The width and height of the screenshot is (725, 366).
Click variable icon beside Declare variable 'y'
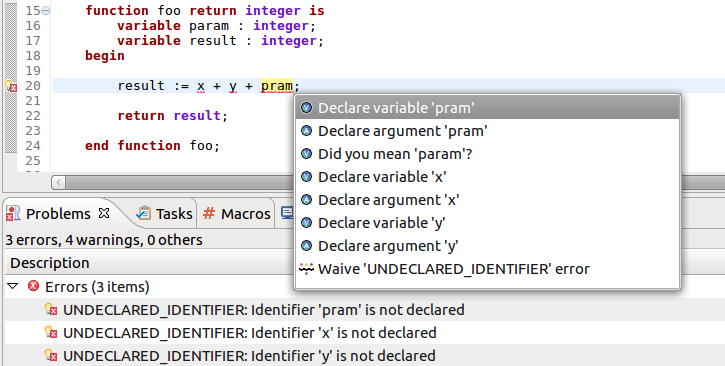pyautogui.click(x=307, y=223)
